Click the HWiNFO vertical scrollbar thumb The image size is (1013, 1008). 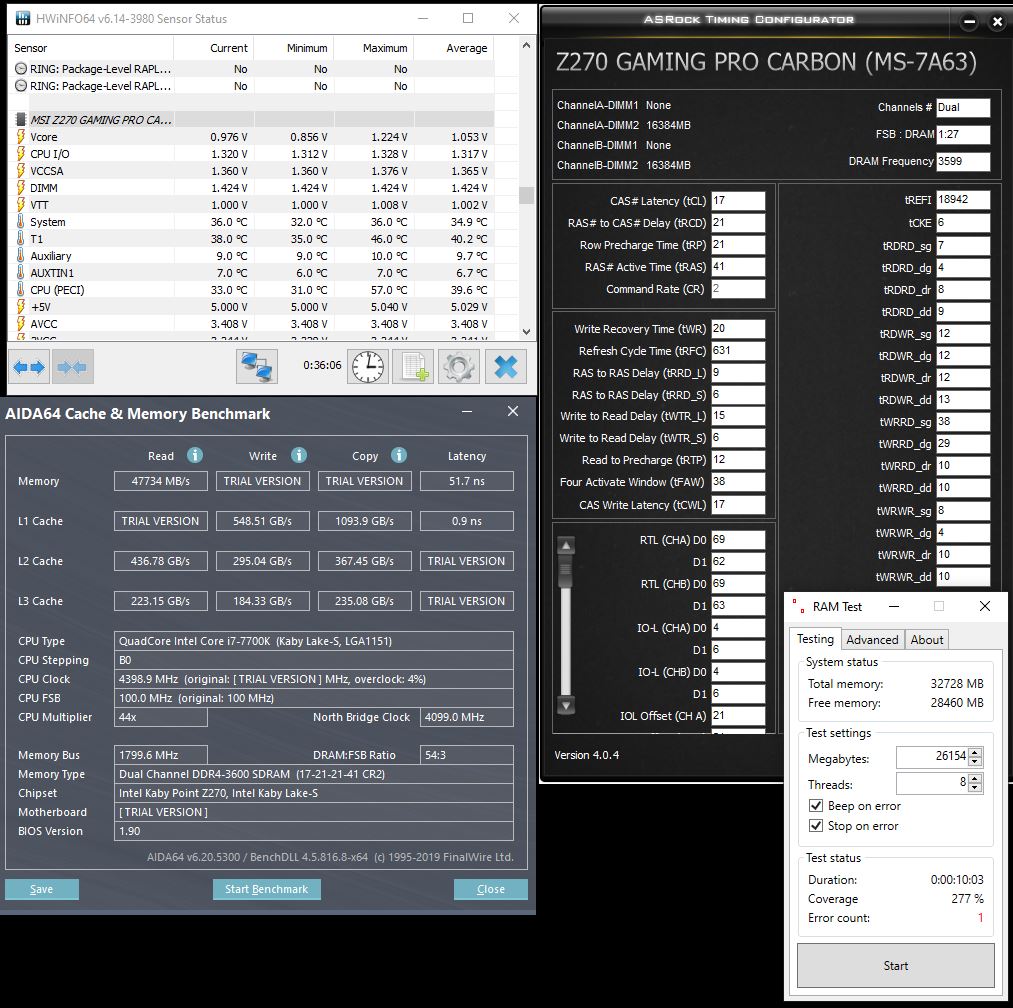point(526,195)
